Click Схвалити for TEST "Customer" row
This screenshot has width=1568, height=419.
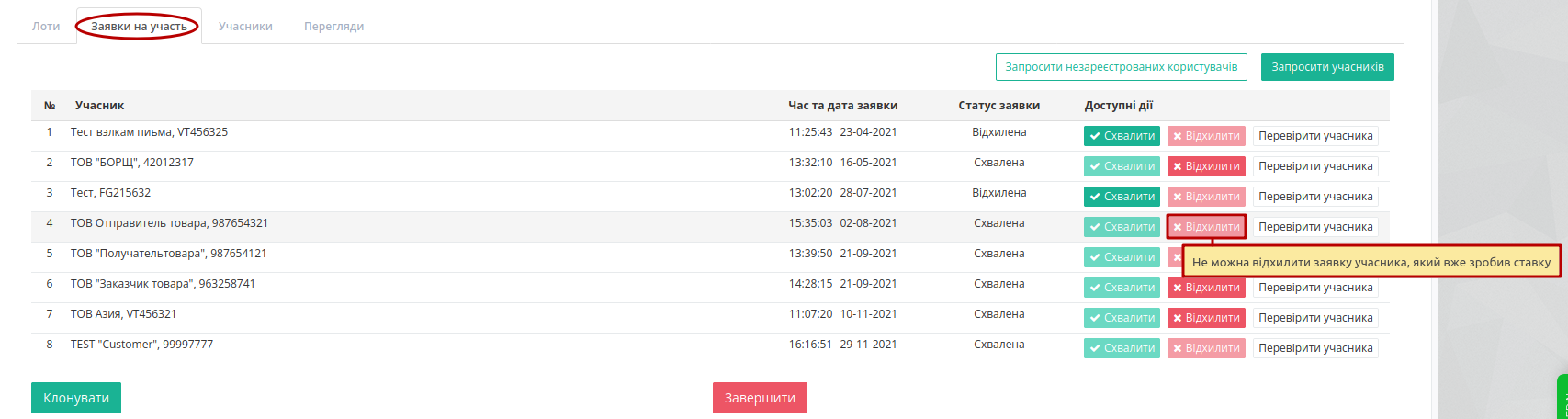click(1122, 348)
